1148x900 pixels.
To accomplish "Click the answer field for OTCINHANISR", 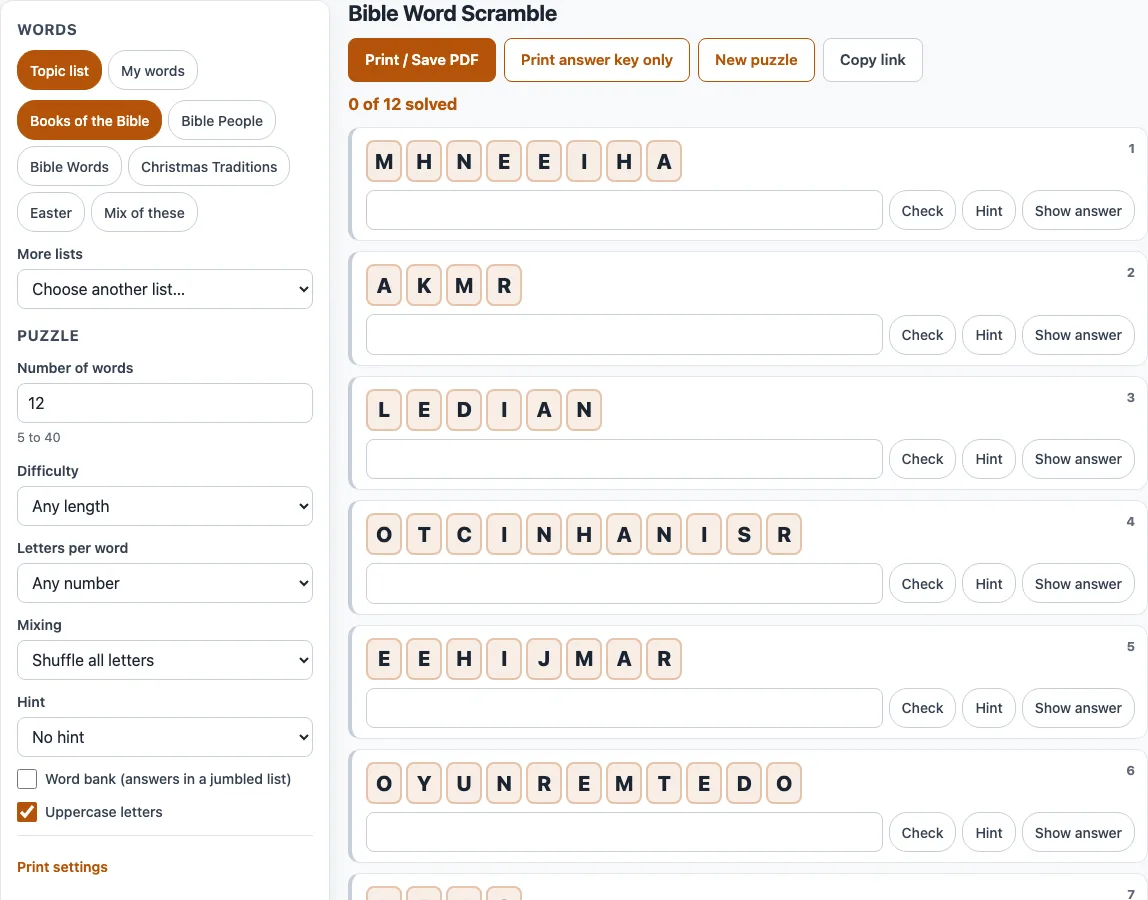I will [625, 584].
